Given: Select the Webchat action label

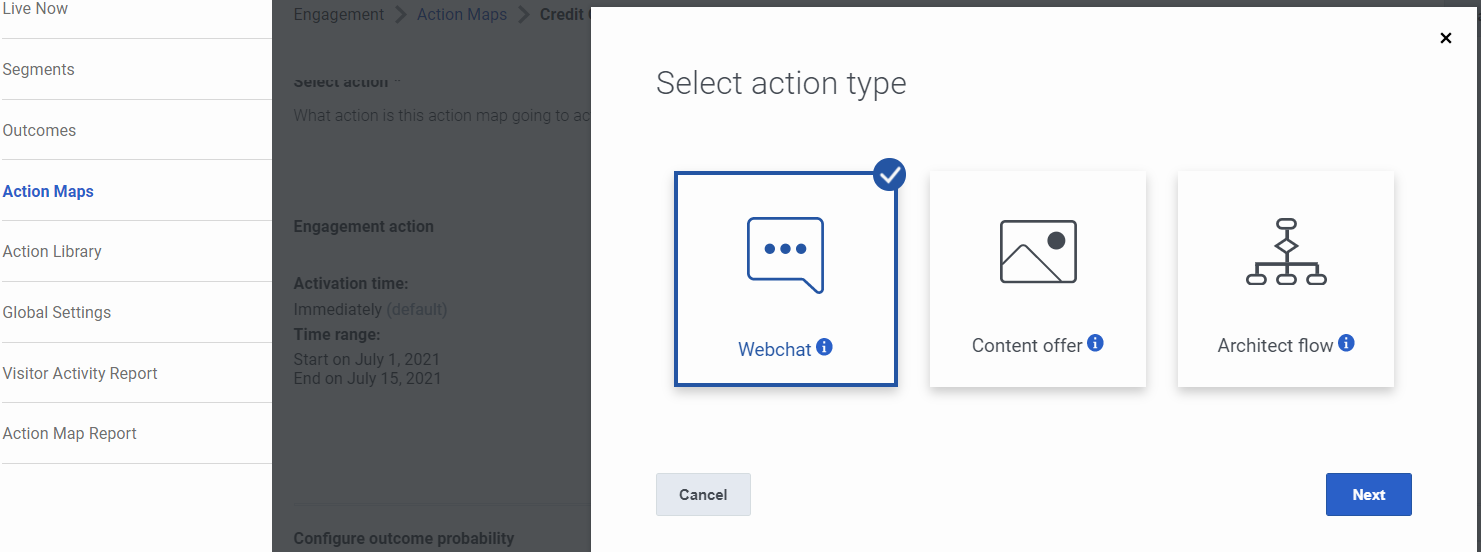Looking at the screenshot, I should coord(774,350).
